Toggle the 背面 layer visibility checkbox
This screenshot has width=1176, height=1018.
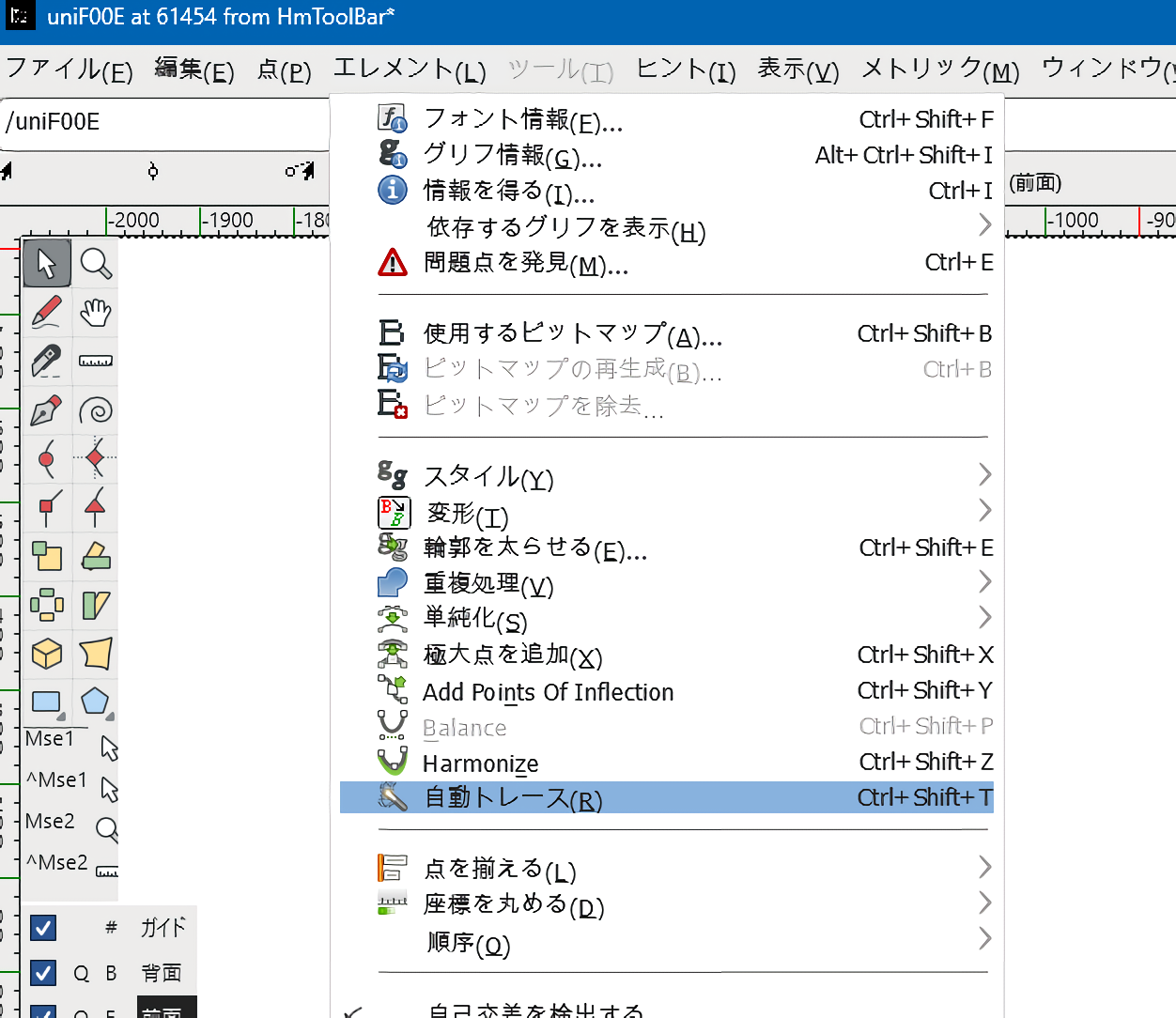43,973
